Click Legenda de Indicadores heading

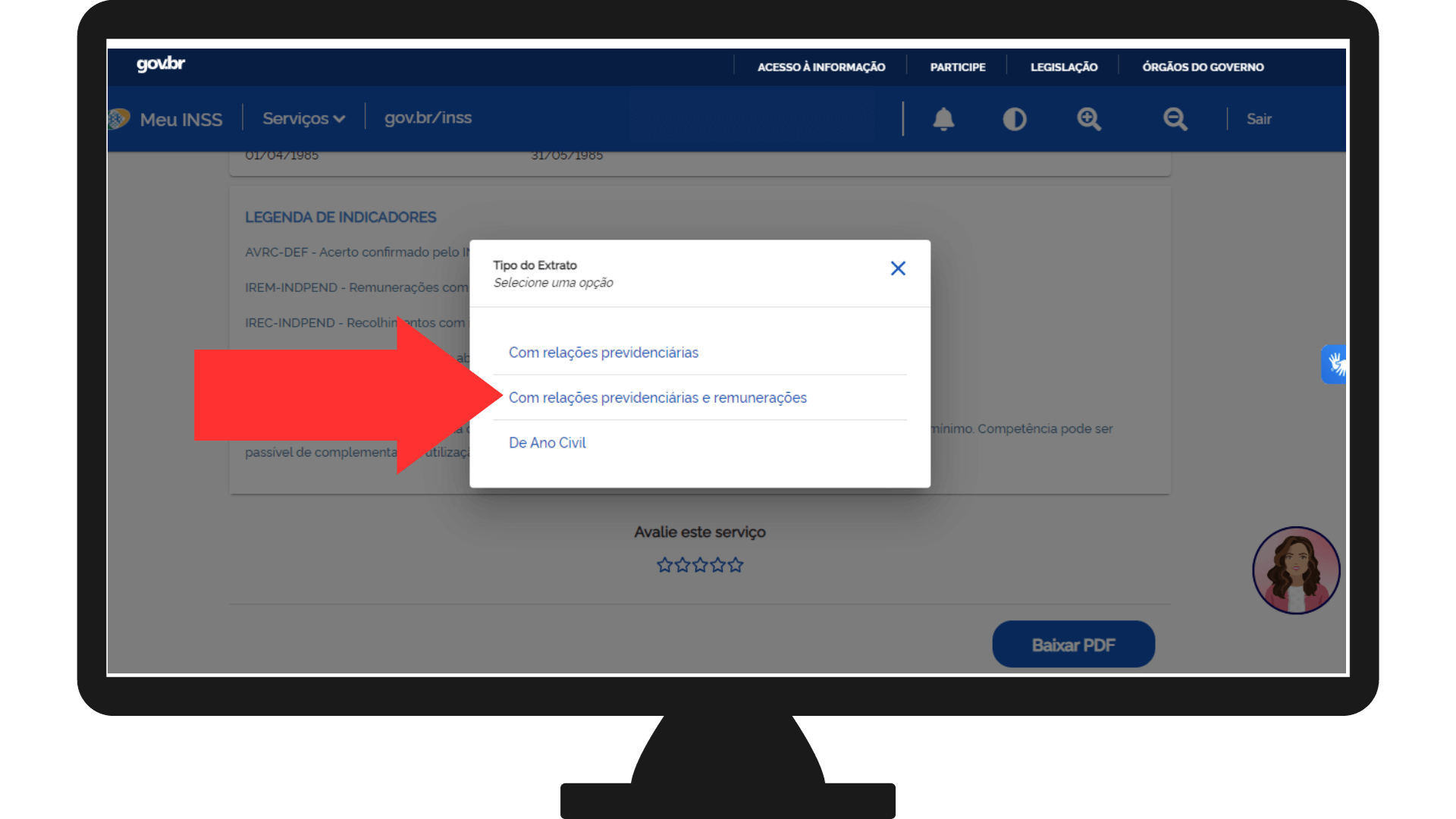pyautogui.click(x=340, y=218)
